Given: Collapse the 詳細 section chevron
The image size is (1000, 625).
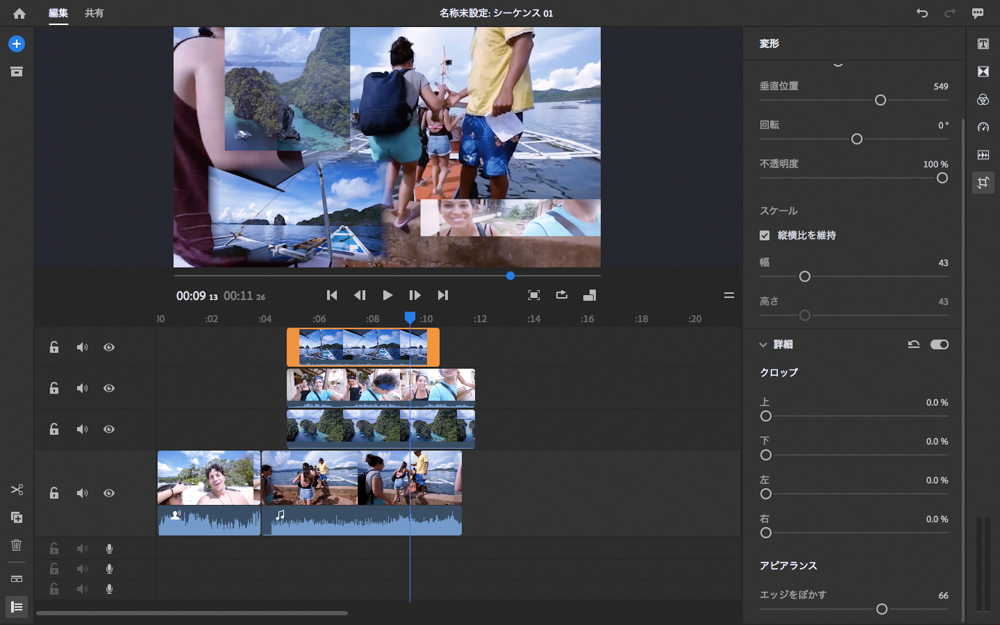Looking at the screenshot, I should click(763, 344).
